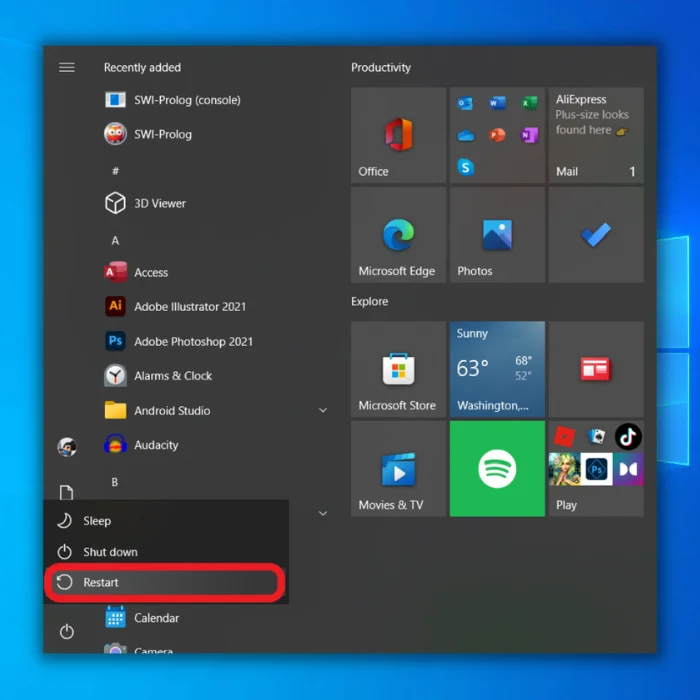
Task: Open the user account avatar
Action: pyautogui.click(x=67, y=447)
